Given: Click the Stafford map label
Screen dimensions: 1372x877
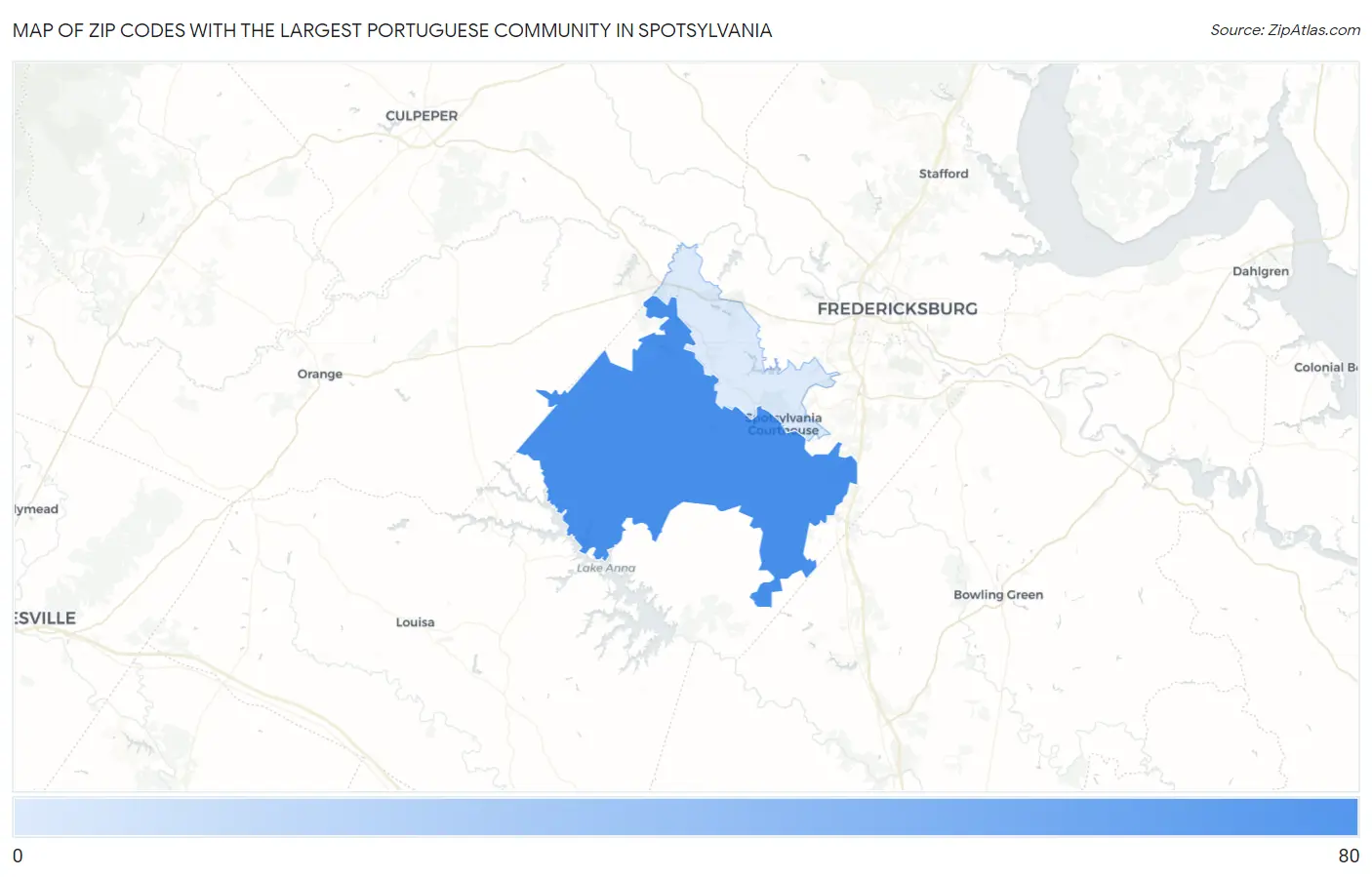Looking at the screenshot, I should point(944,174).
